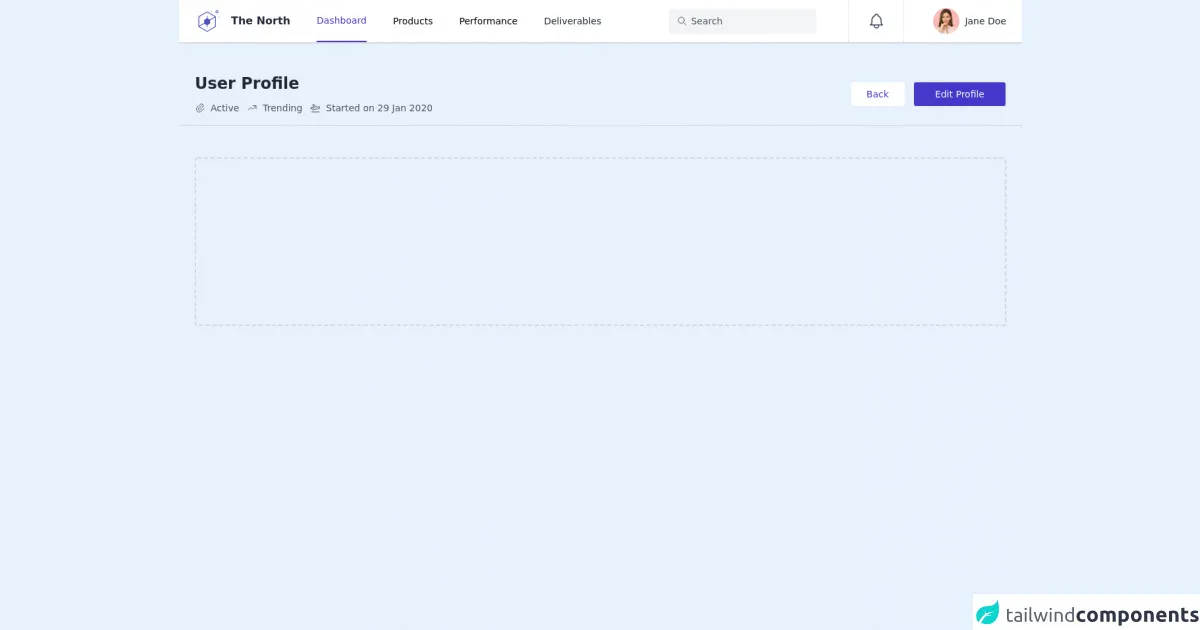Click The North brand name text
This screenshot has height=630, width=1200.
[260, 21]
